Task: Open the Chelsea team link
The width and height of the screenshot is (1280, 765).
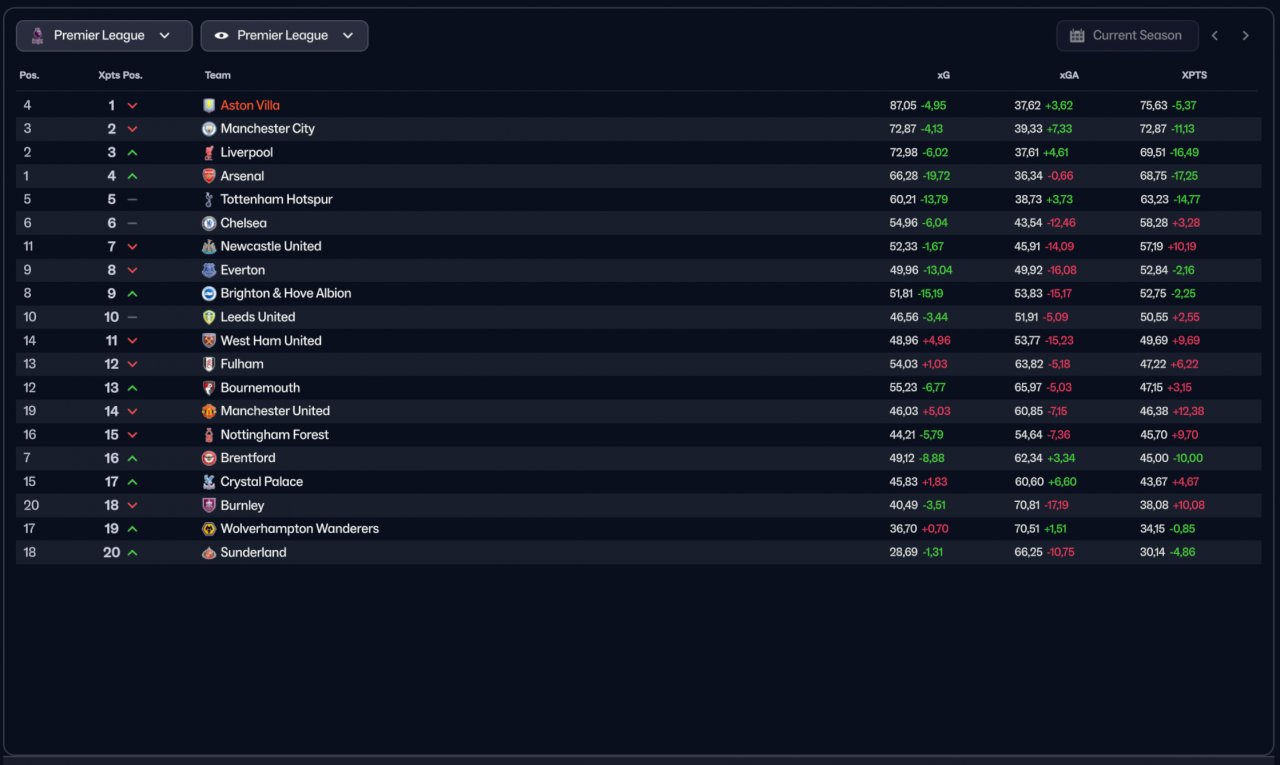Action: coord(244,223)
